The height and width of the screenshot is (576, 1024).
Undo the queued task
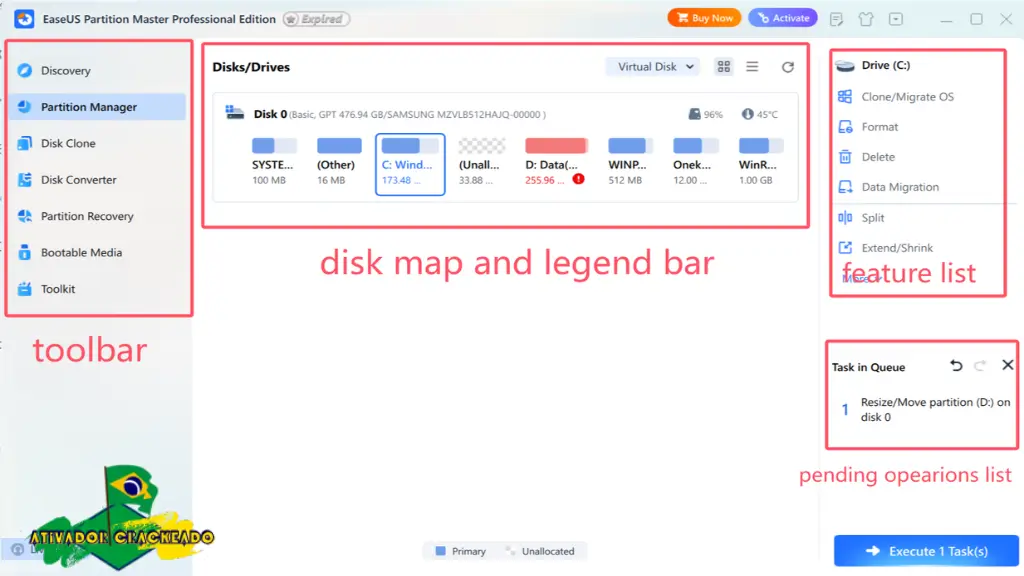point(956,366)
